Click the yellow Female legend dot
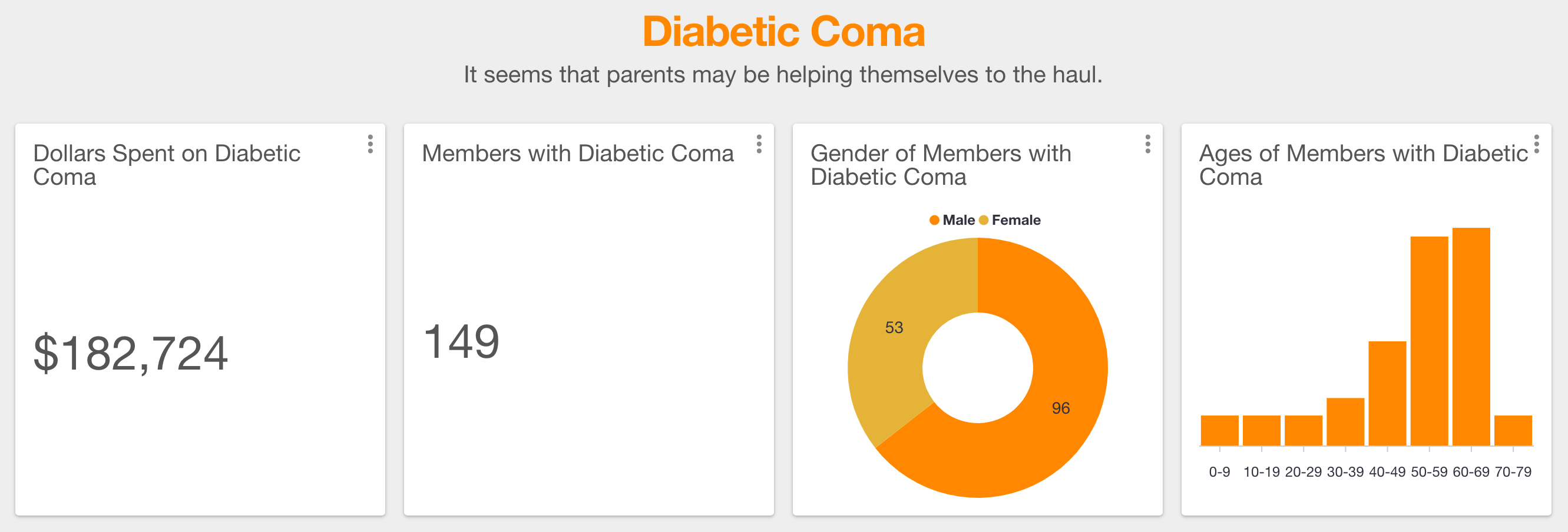 pos(984,220)
